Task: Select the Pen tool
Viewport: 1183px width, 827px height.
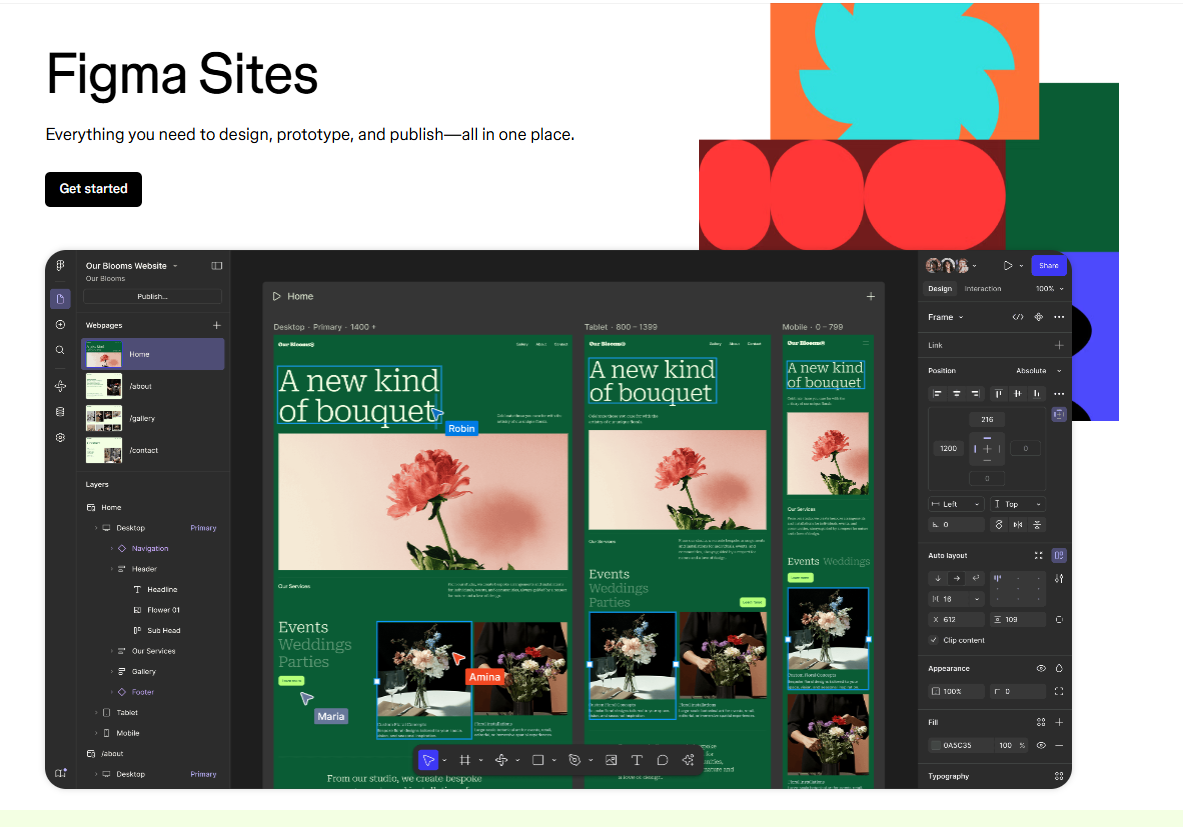Action: pos(575,760)
